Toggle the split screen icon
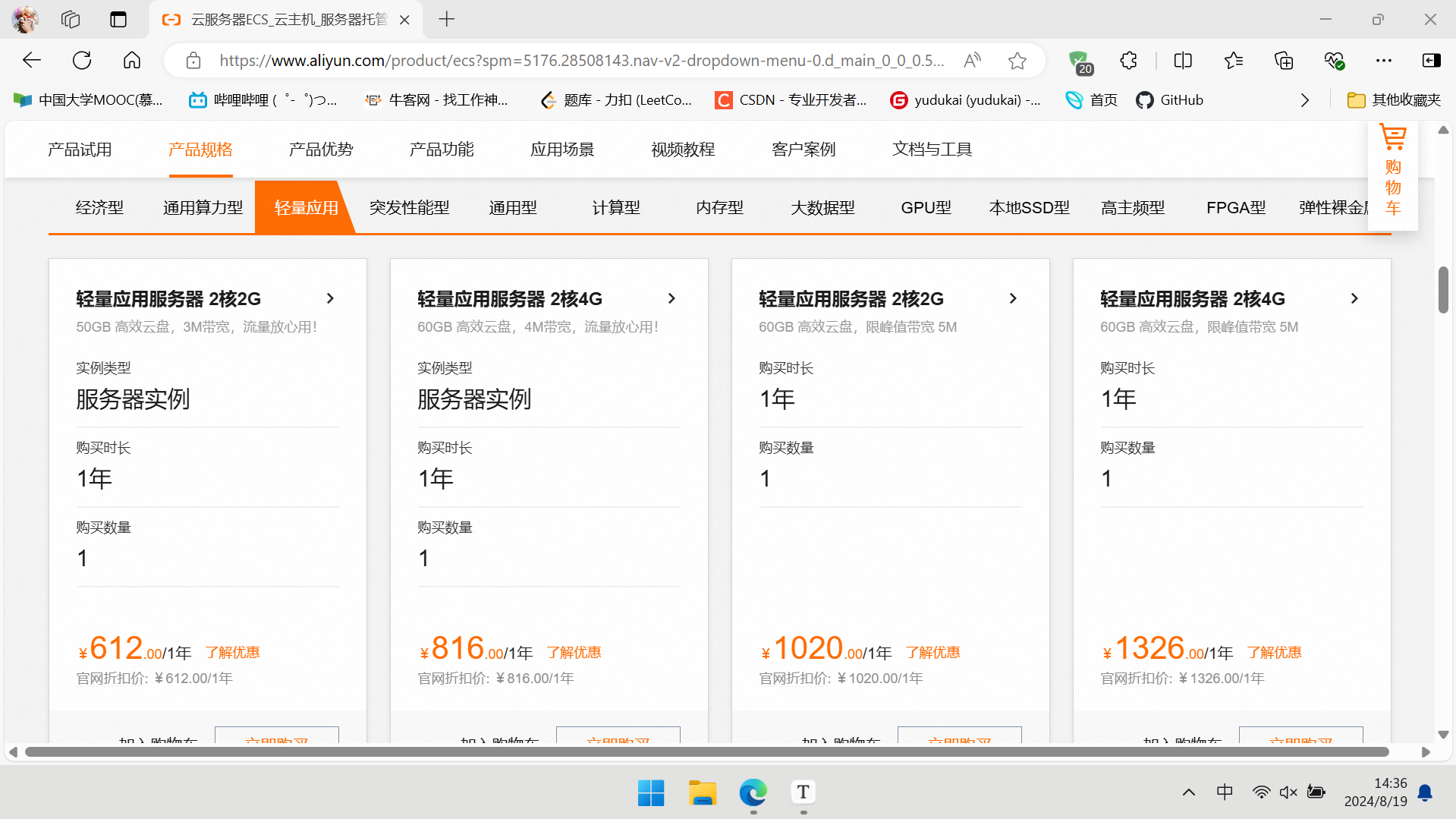Viewport: 1456px width, 819px height. 1183,61
